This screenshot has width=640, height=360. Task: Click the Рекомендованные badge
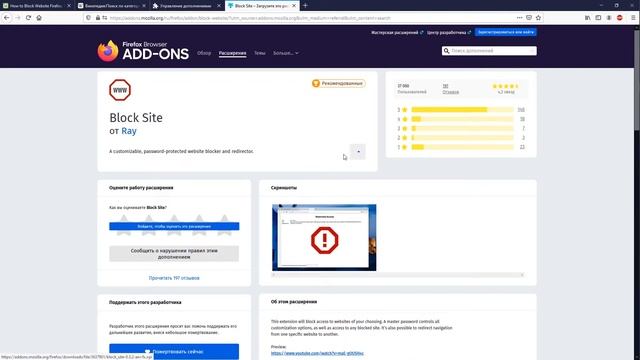[x=338, y=83]
